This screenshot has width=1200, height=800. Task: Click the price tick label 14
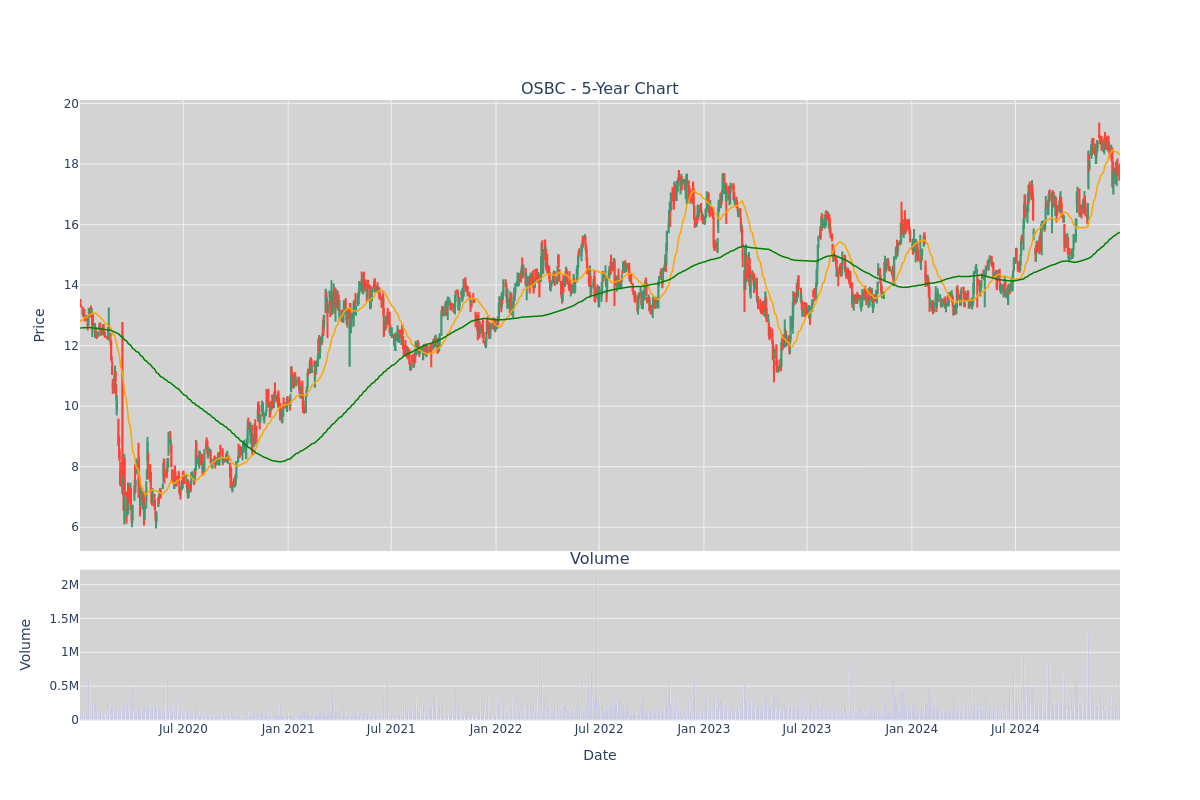(71, 285)
